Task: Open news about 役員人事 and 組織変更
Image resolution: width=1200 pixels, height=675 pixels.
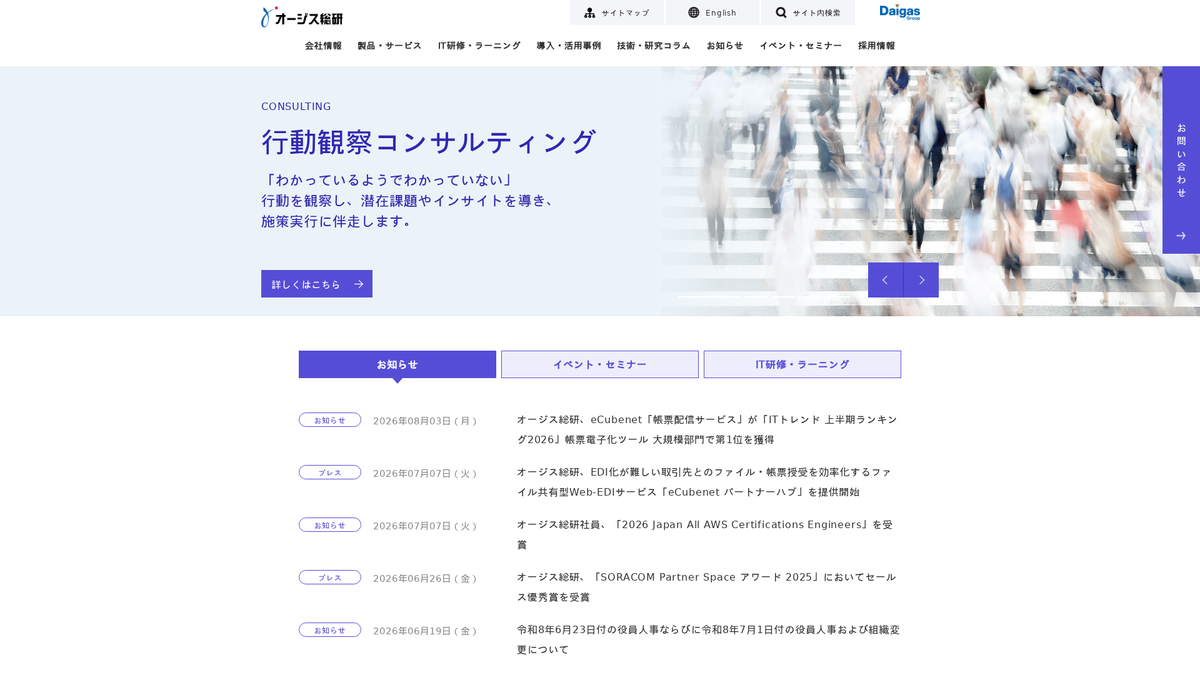Action: (708, 639)
